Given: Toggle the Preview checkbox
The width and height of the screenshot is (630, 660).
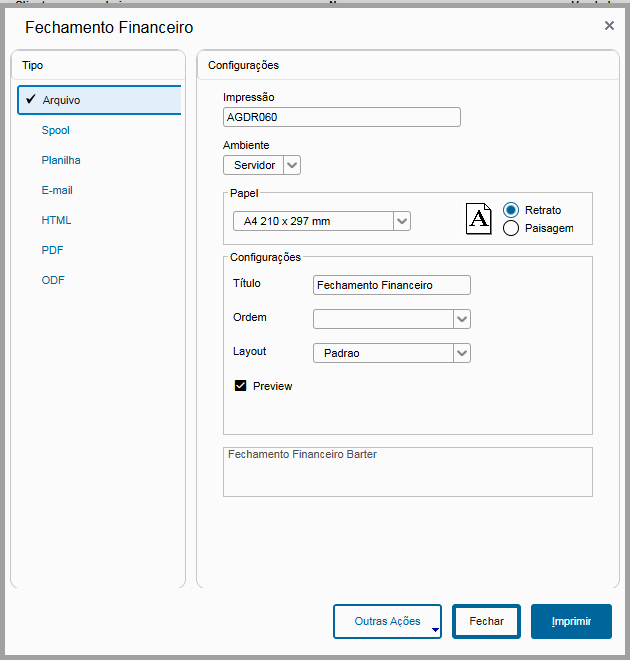Looking at the screenshot, I should tap(240, 386).
